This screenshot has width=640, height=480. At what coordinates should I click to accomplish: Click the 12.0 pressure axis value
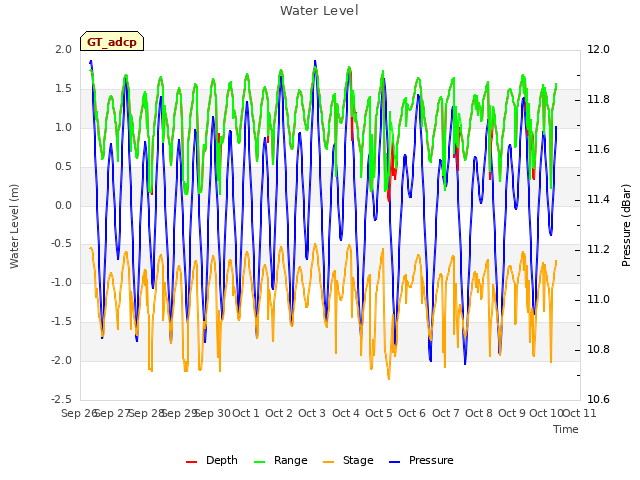click(598, 49)
